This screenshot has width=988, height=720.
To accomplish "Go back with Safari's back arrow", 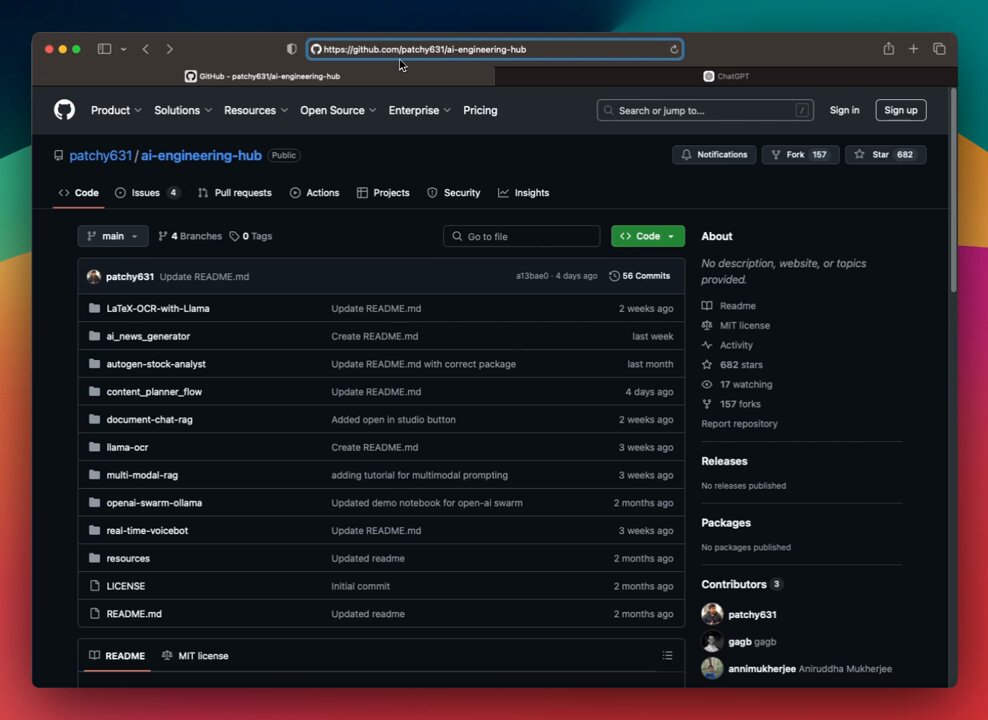I will coord(146,49).
